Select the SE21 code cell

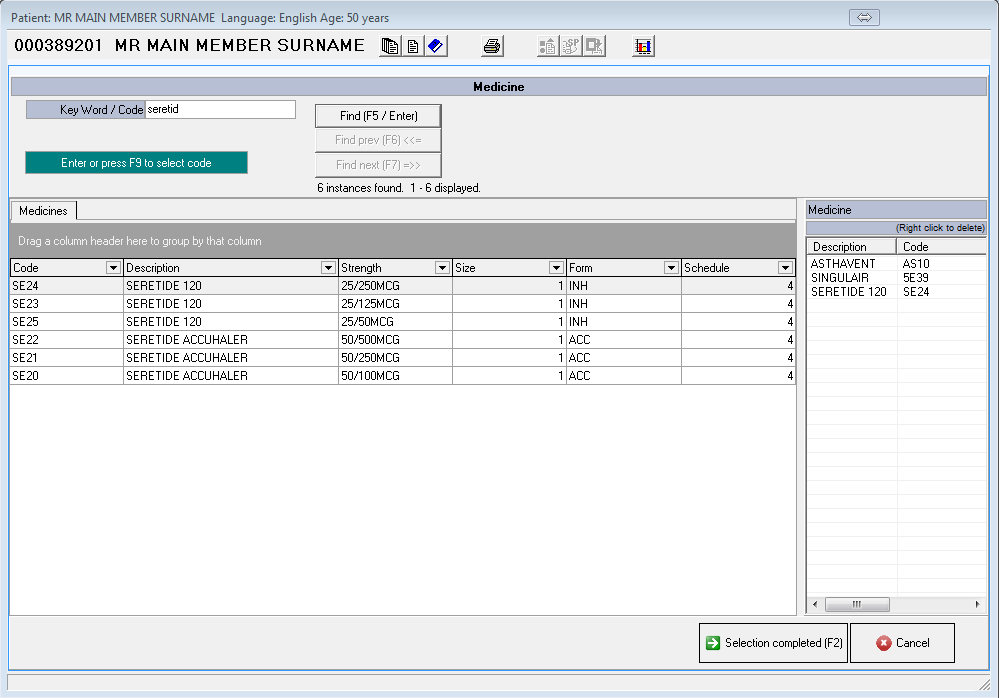66,358
